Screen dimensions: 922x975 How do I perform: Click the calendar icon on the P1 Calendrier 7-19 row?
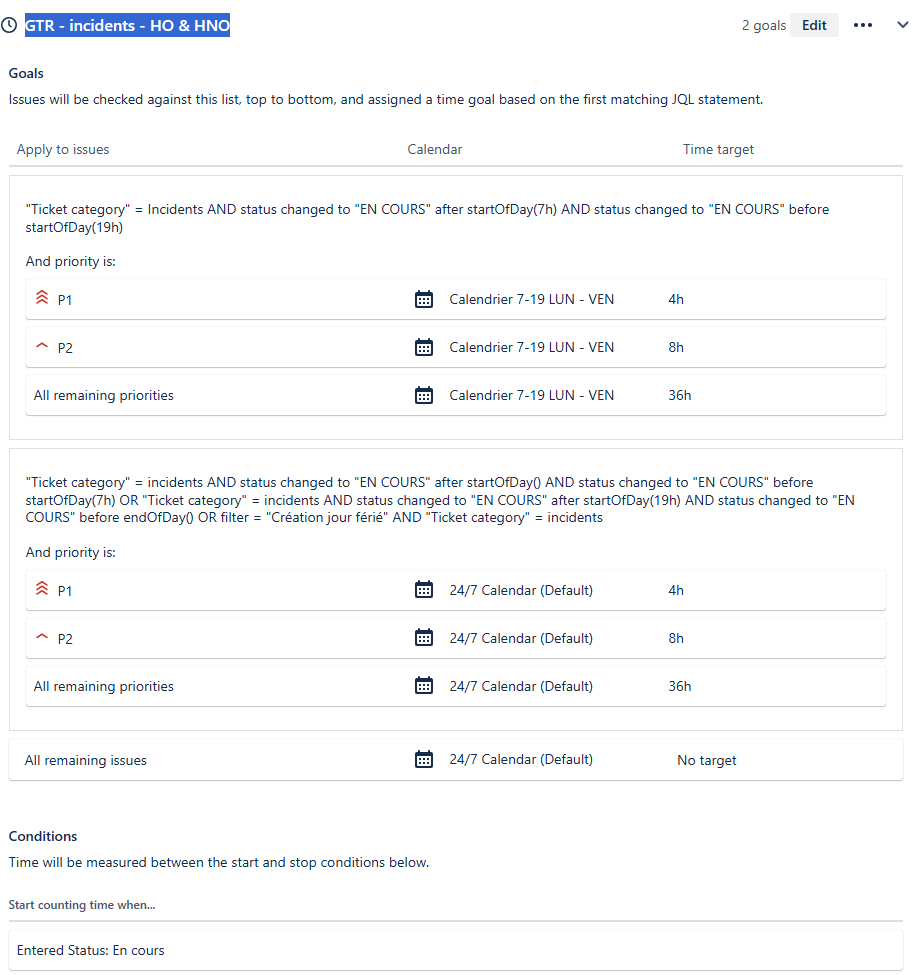424,298
